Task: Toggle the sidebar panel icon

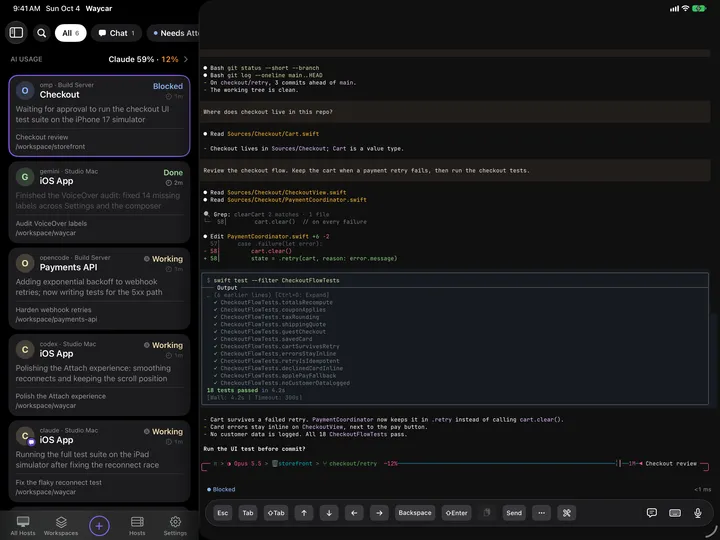Action: 16,33
